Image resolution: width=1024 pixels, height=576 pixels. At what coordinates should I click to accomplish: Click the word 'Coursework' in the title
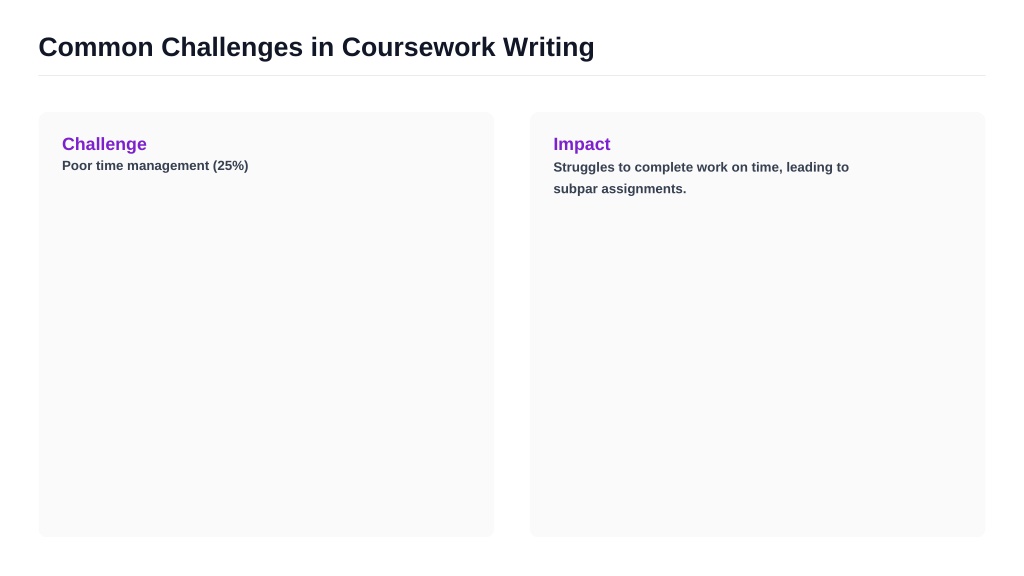418,48
